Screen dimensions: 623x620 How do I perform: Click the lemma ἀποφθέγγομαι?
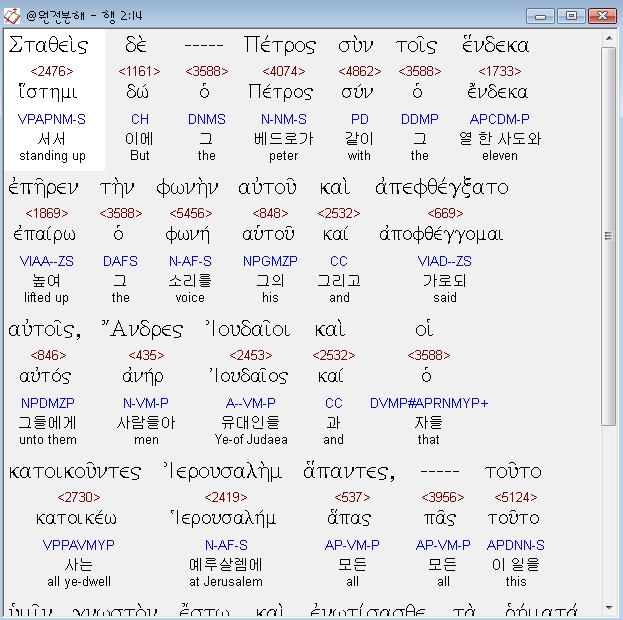[x=441, y=234]
